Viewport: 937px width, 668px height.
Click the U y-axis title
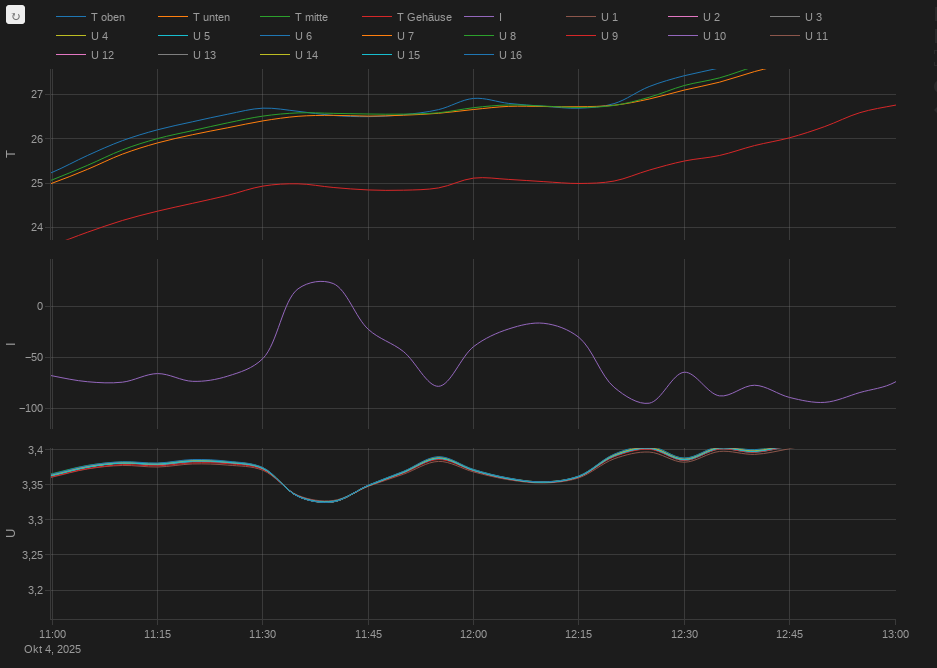[x=11, y=533]
